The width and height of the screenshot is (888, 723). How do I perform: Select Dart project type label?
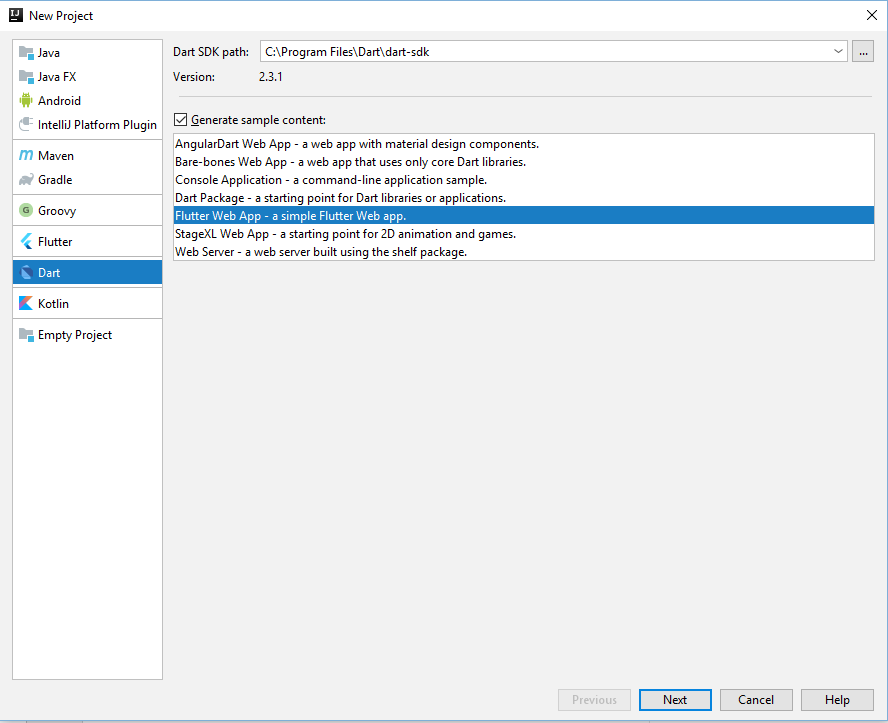coord(49,273)
